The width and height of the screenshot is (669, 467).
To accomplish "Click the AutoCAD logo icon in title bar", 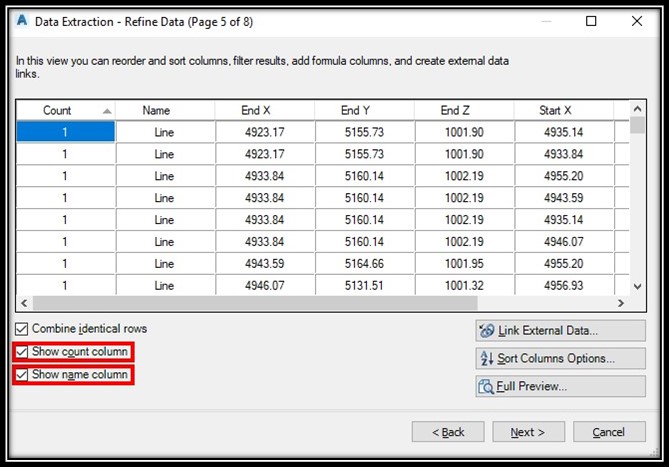I will [x=21, y=20].
